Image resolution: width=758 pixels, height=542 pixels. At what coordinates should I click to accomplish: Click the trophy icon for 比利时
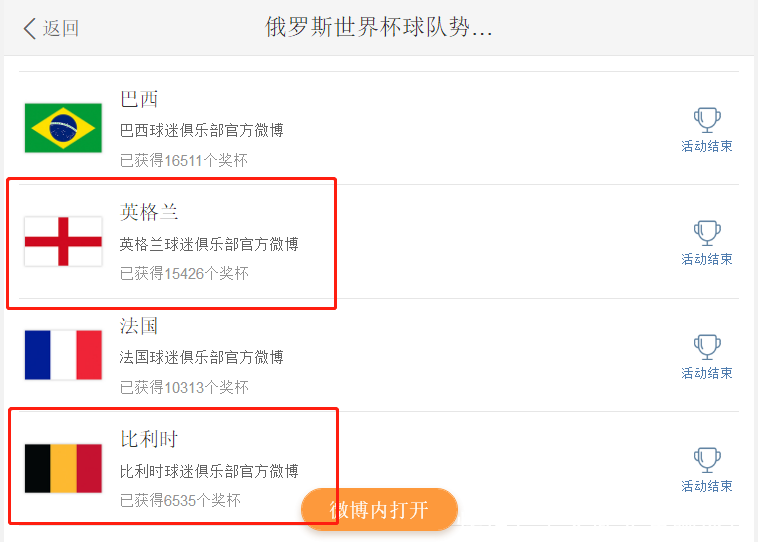pyautogui.click(x=707, y=460)
